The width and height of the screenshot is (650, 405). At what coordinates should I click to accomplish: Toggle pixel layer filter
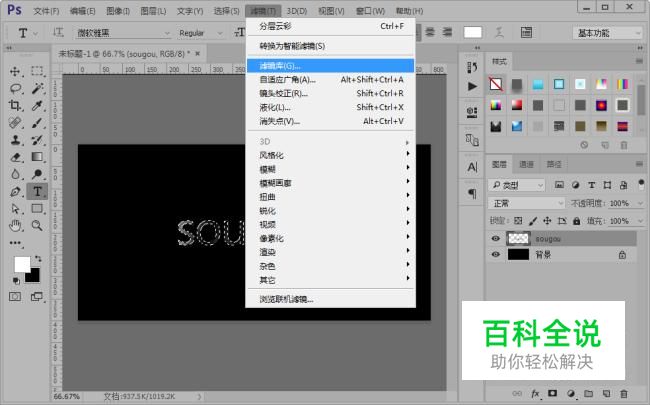[x=559, y=185]
